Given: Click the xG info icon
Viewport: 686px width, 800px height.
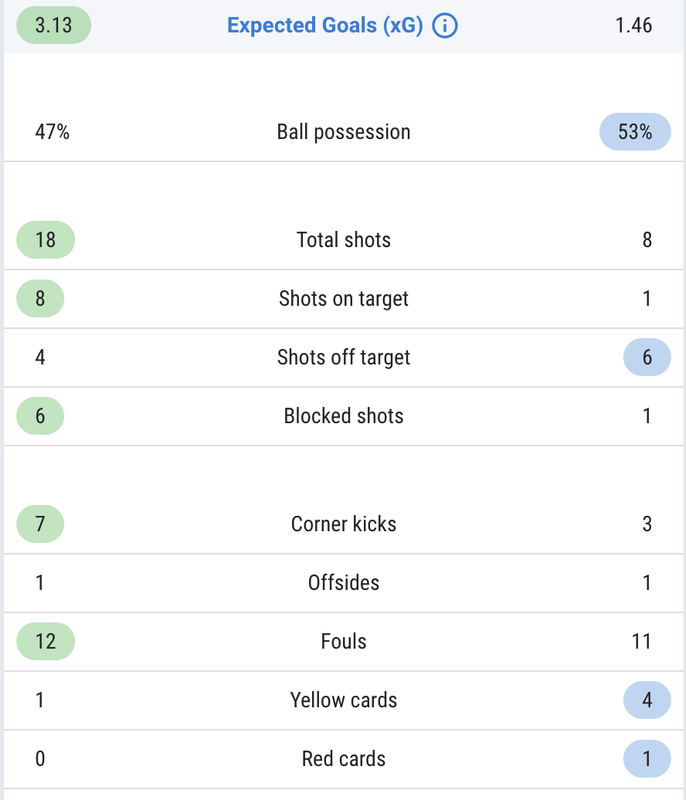Looking at the screenshot, I should click(445, 26).
